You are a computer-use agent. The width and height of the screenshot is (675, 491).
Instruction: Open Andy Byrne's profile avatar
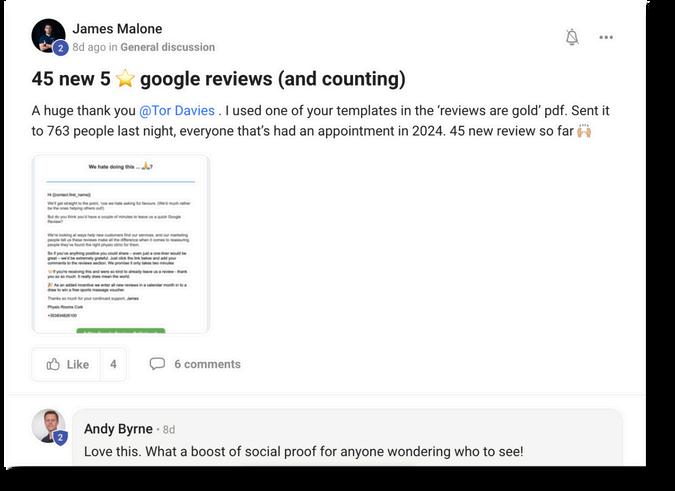pyautogui.click(x=48, y=426)
